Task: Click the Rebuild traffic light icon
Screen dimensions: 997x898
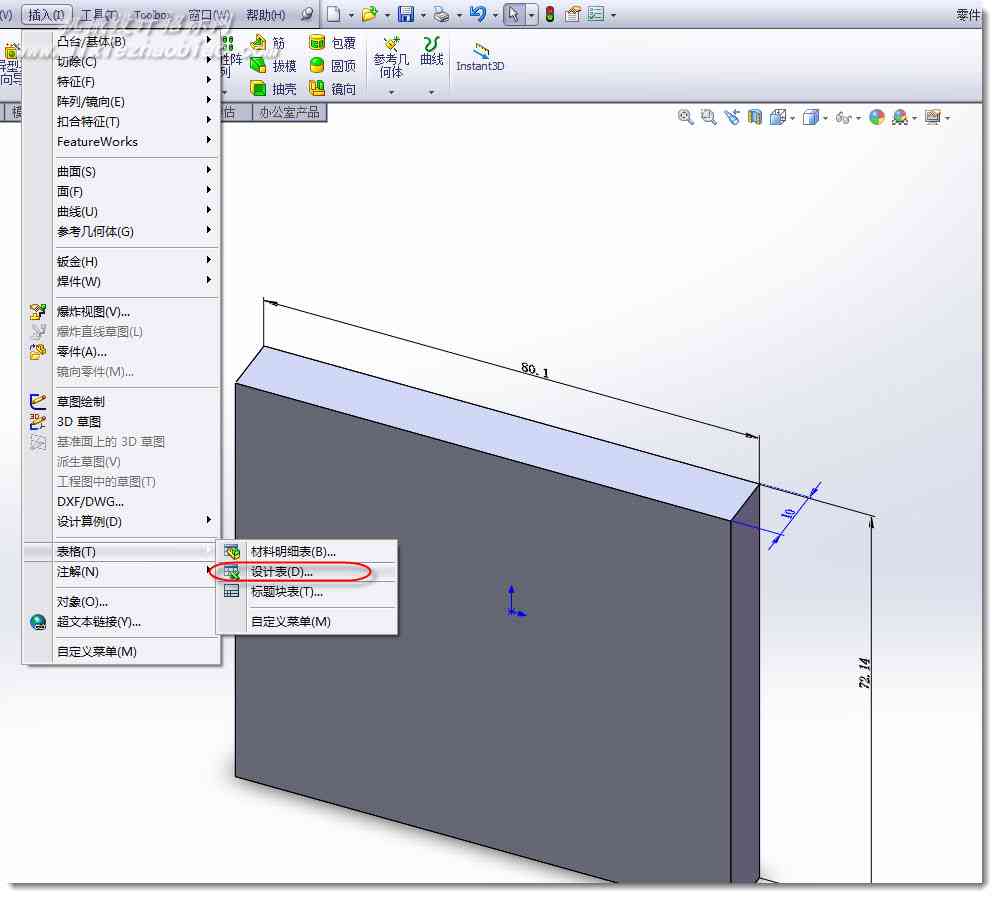Action: 550,14
